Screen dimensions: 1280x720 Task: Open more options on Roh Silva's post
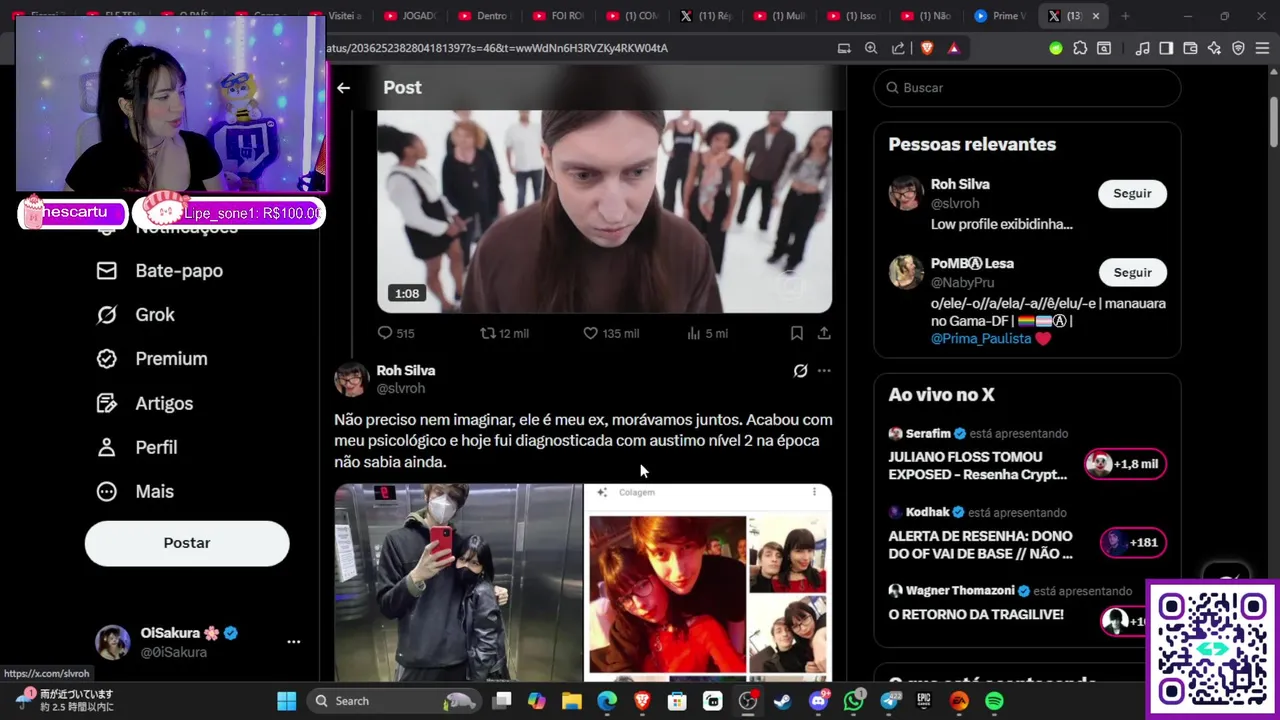[824, 371]
